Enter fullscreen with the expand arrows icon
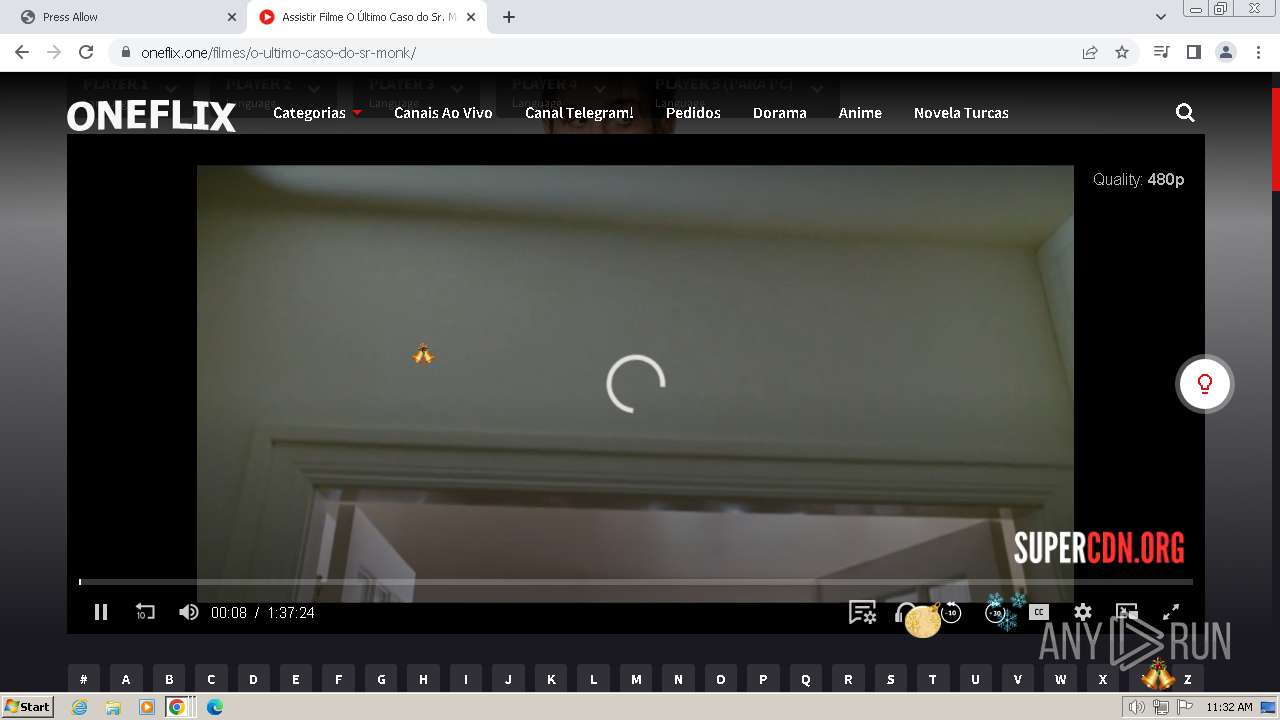Image resolution: width=1280 pixels, height=720 pixels. 1171,612
